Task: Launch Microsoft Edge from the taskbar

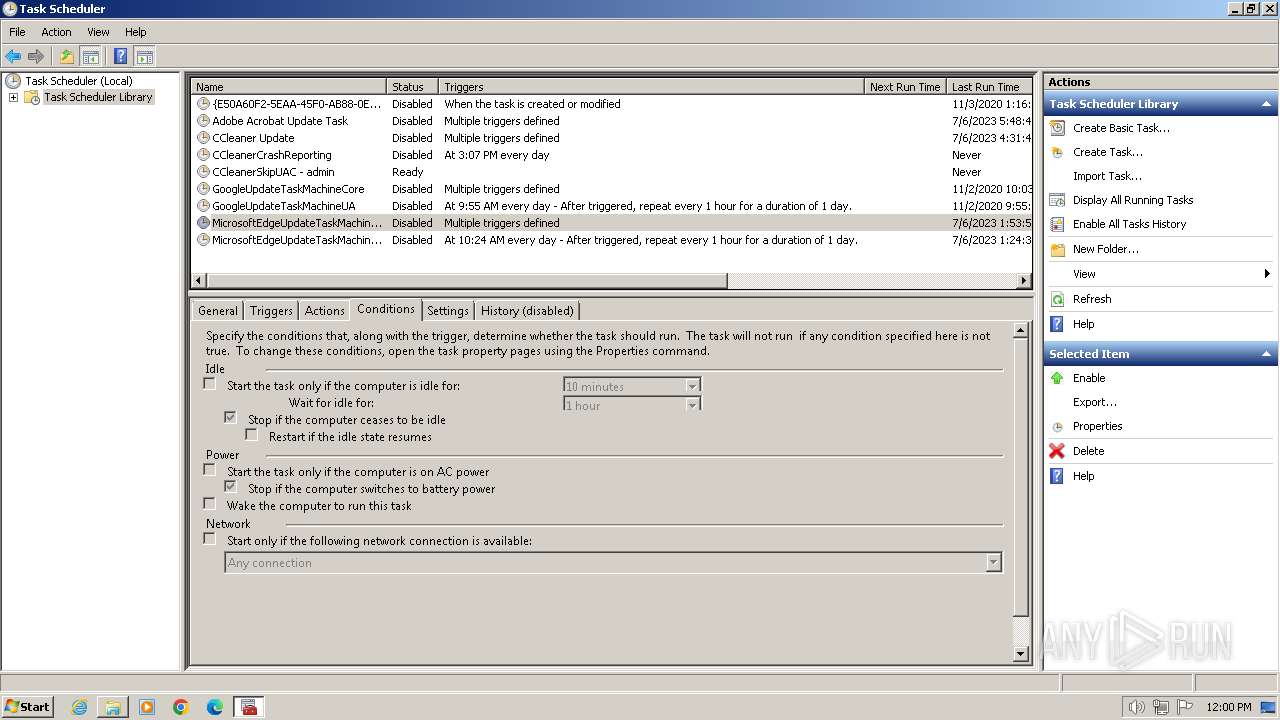Action: (x=215, y=707)
